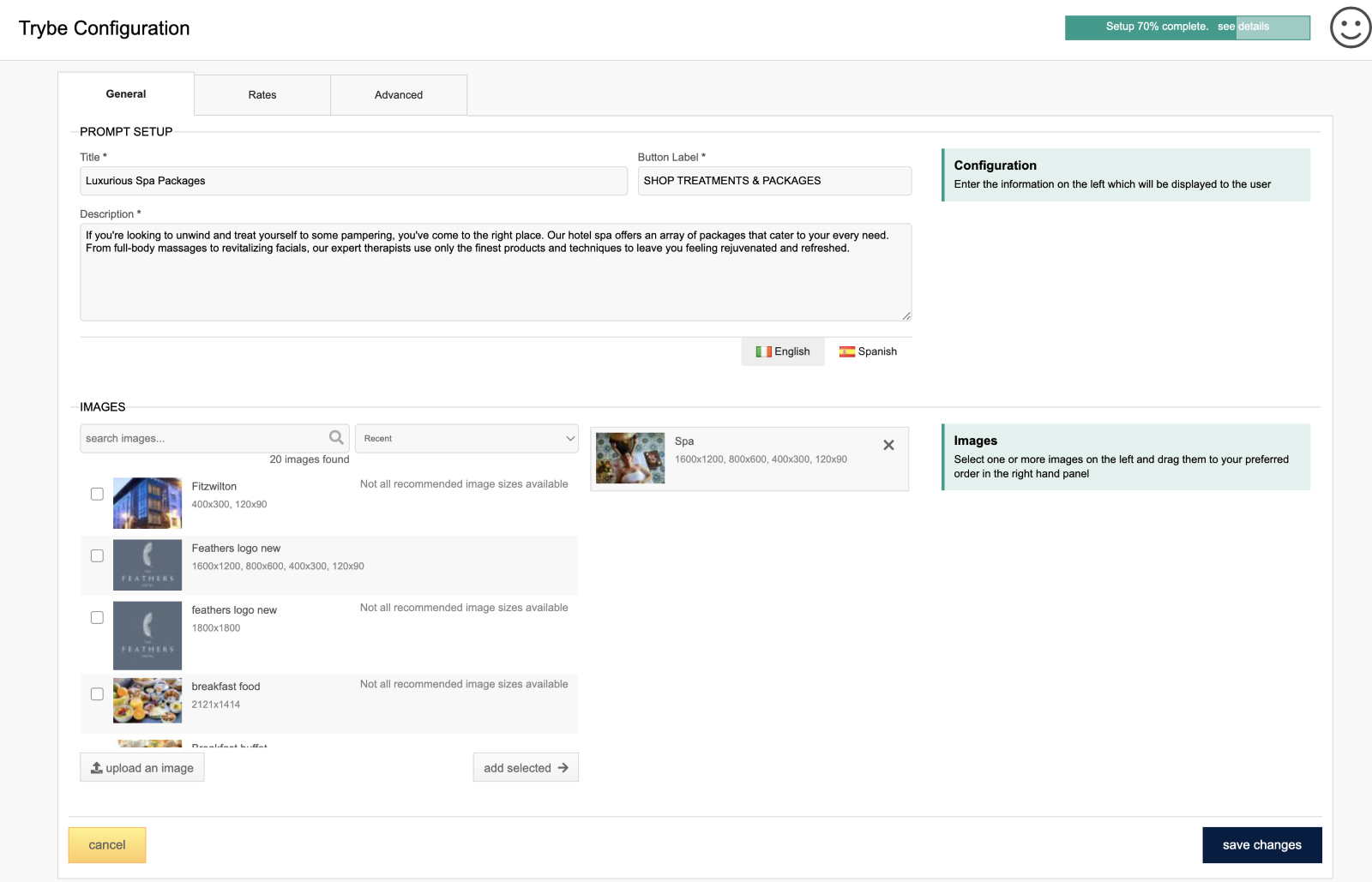The width and height of the screenshot is (1372, 882).
Task: Tick the breakfast food checkbox
Action: tap(97, 693)
